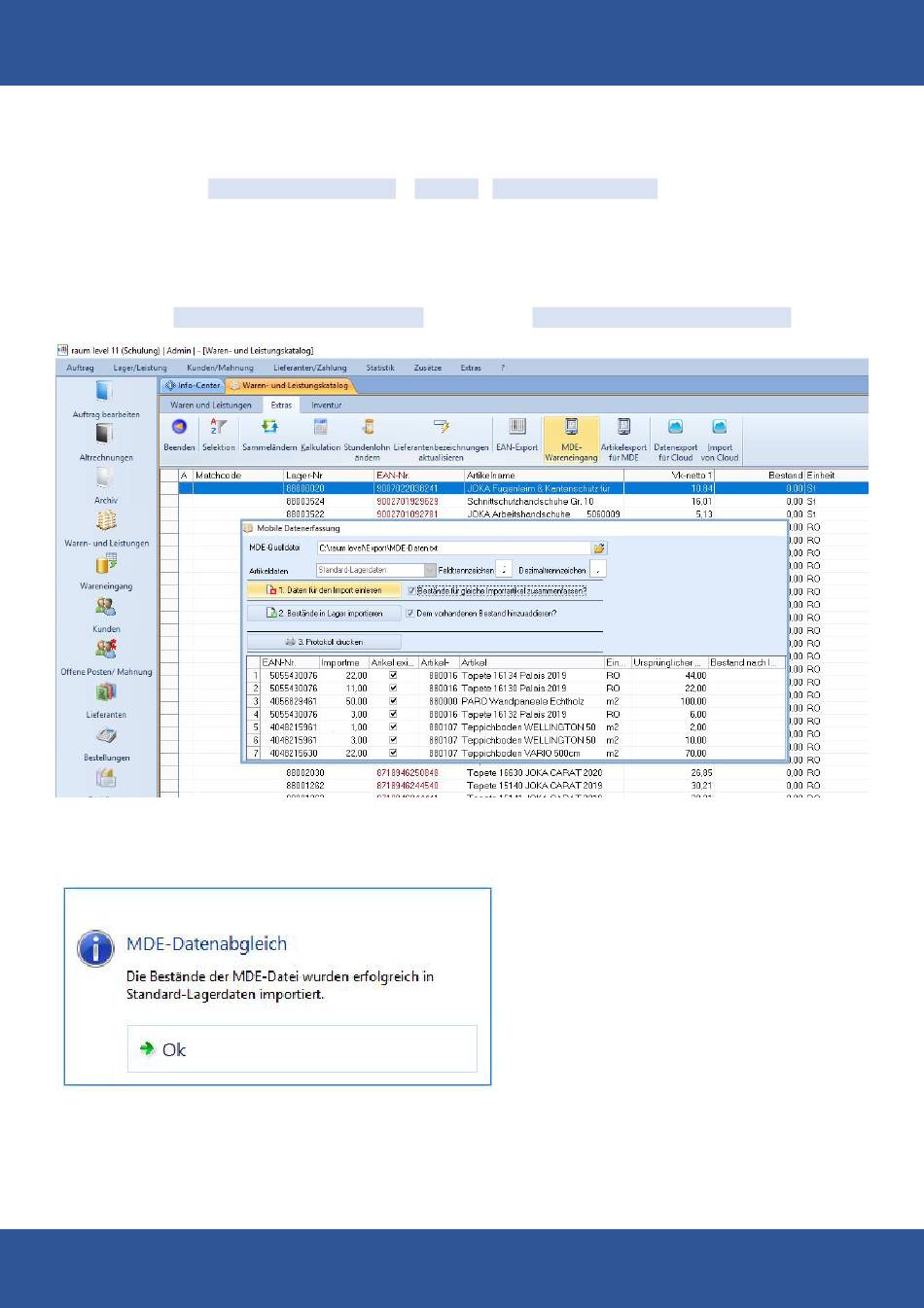Open Bestellungen in the sidebar
Screen dimensions: 924x1308
click(x=106, y=742)
